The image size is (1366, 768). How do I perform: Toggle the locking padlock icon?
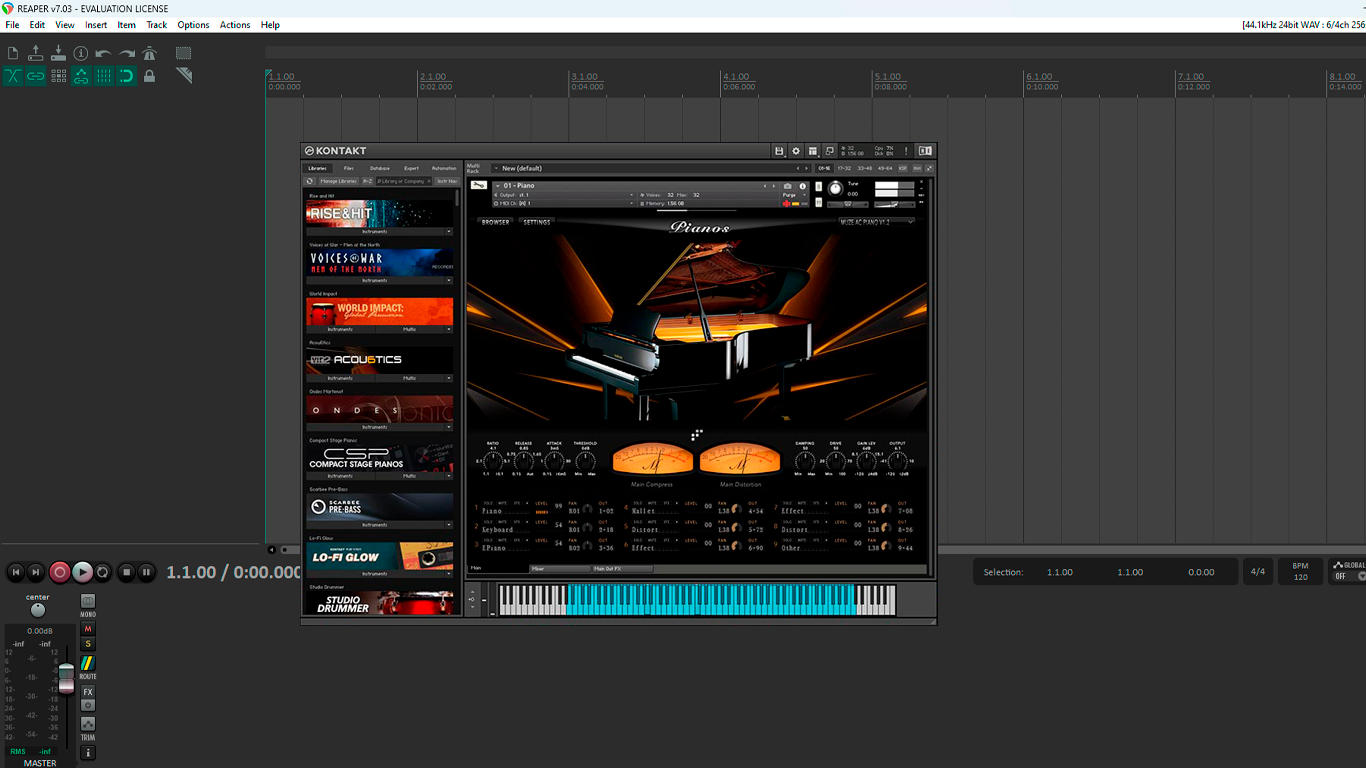coord(150,76)
